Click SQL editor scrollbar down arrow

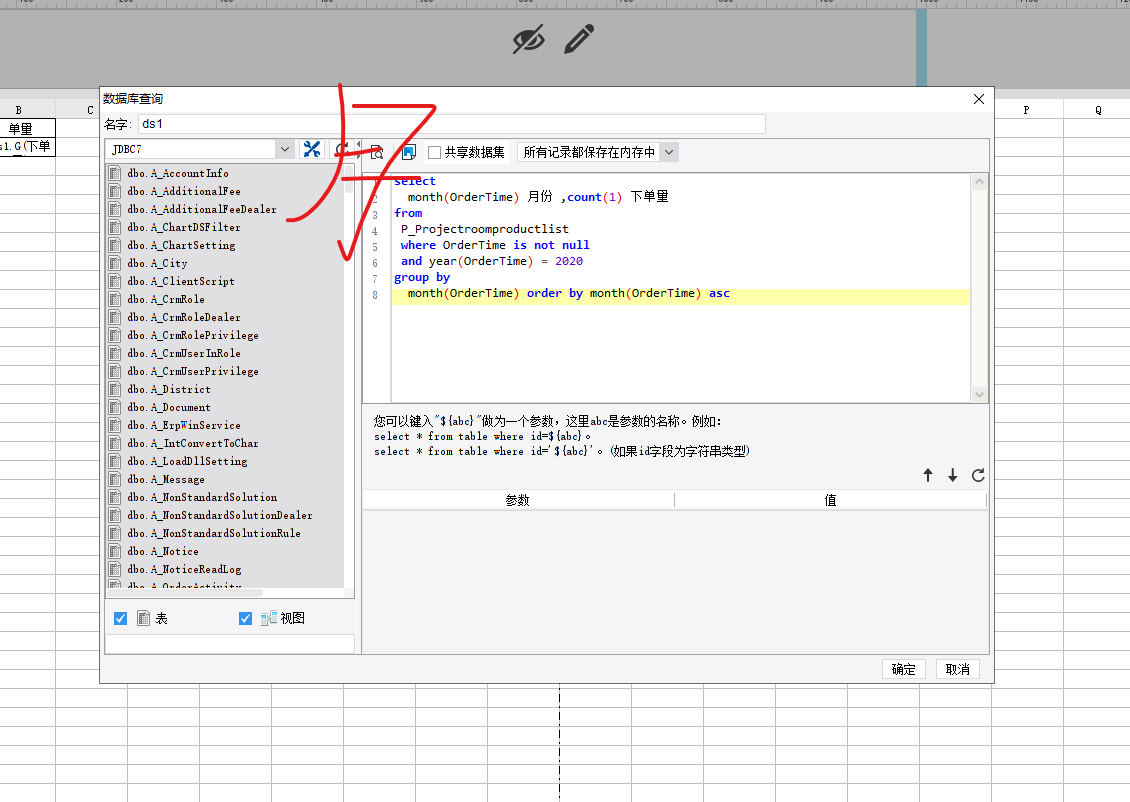[x=979, y=394]
